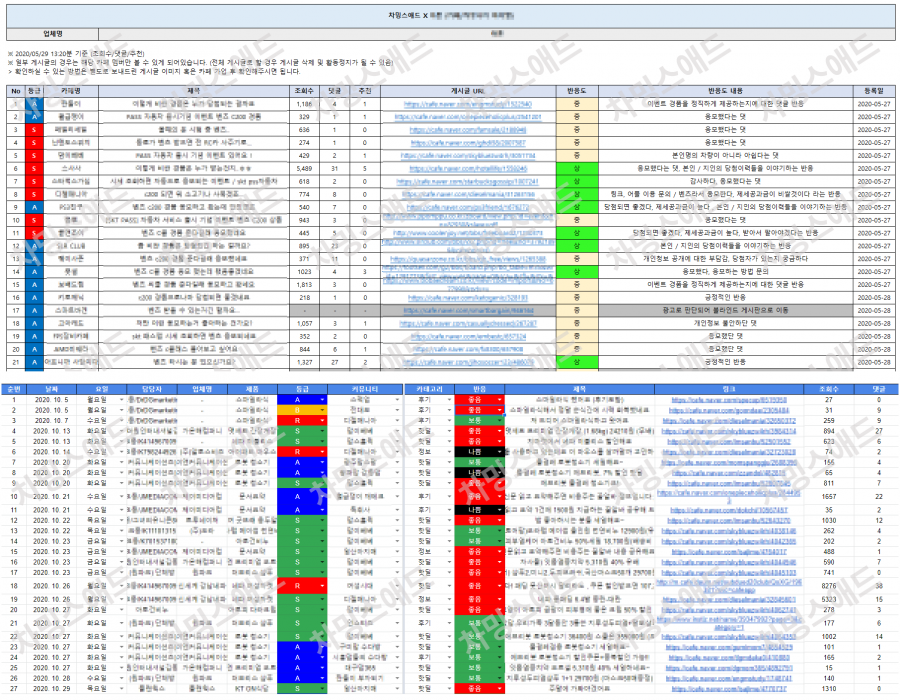Select the gray note cell in top row 17

click(x=725, y=311)
